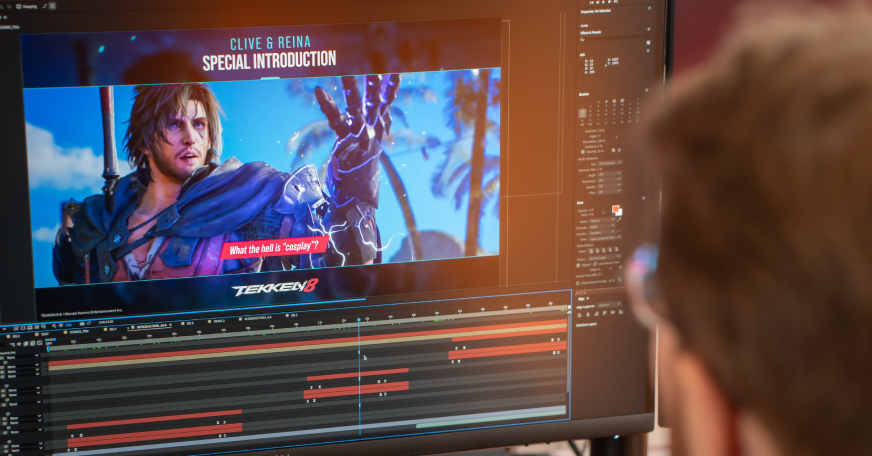The height and width of the screenshot is (456, 872).
Task: Open the Brush Dynamics Flow dropdown
Action: pos(610,192)
